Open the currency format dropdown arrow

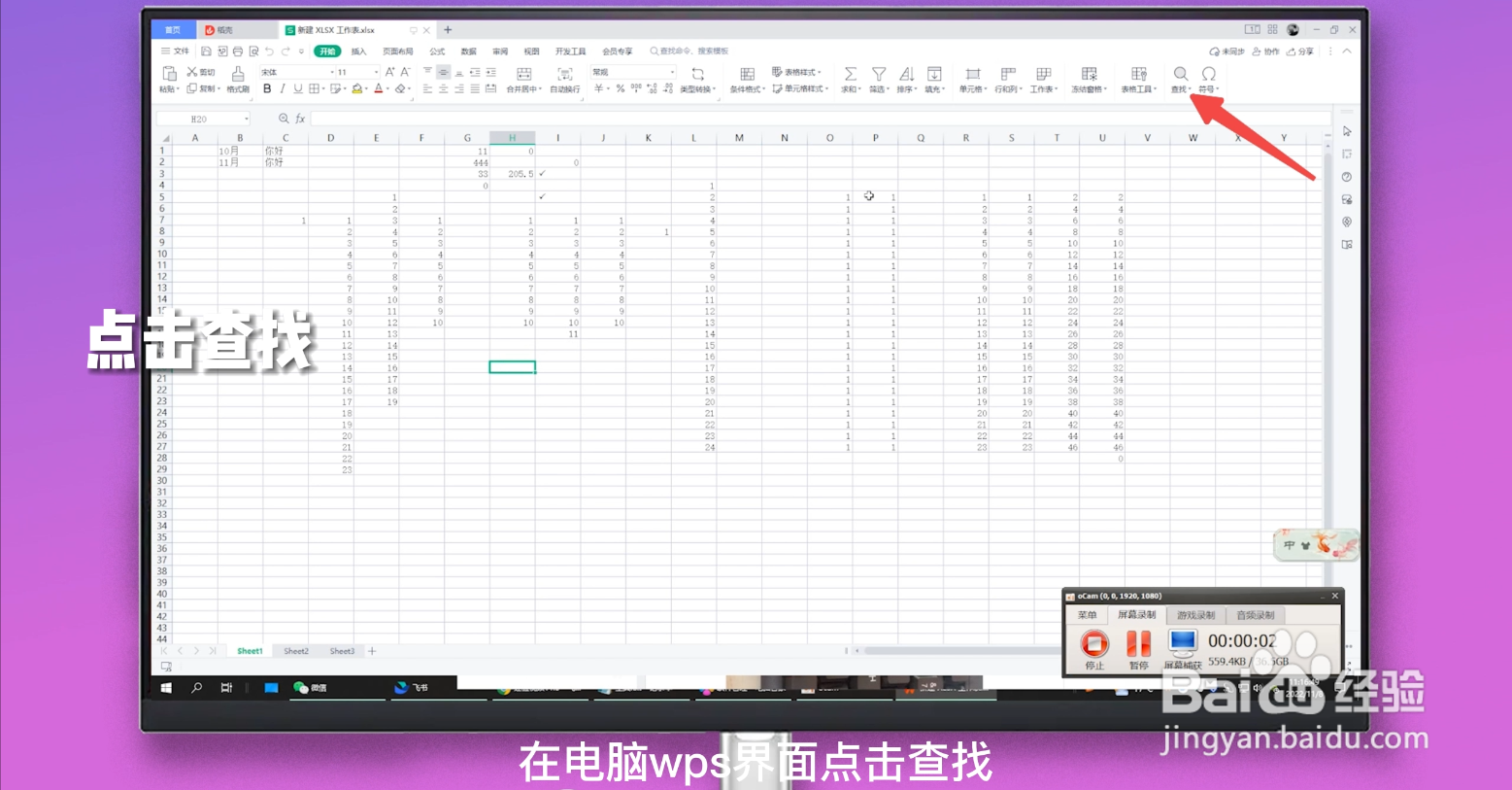(x=607, y=88)
